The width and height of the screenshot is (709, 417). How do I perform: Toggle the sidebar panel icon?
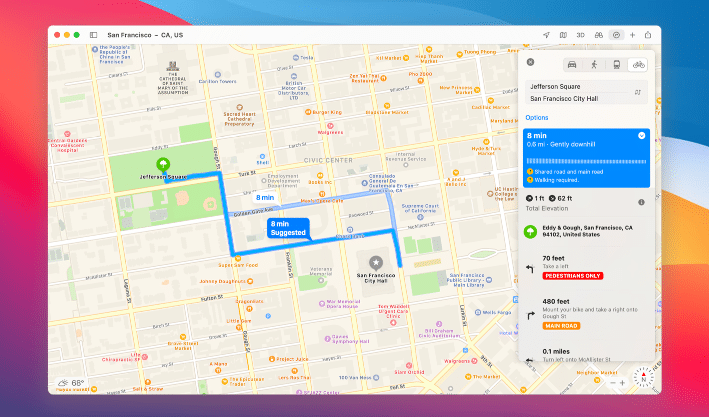point(93,34)
